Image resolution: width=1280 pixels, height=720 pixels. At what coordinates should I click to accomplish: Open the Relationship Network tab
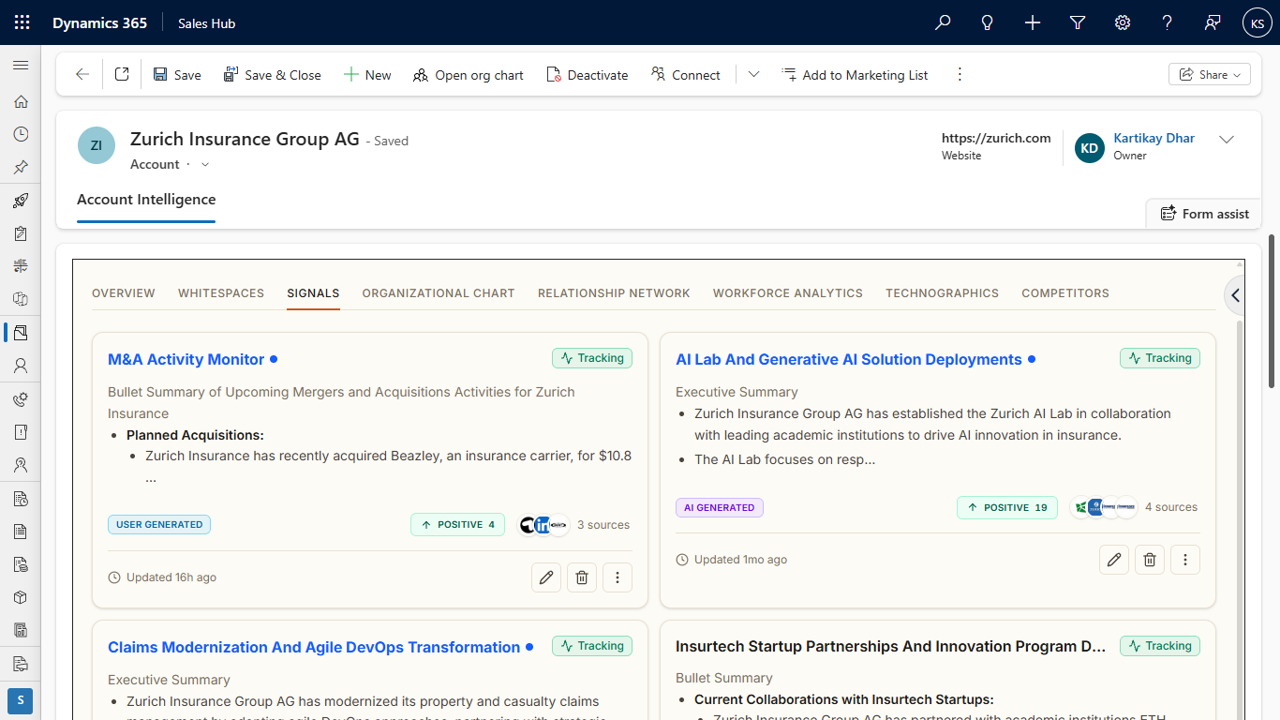pyautogui.click(x=614, y=293)
